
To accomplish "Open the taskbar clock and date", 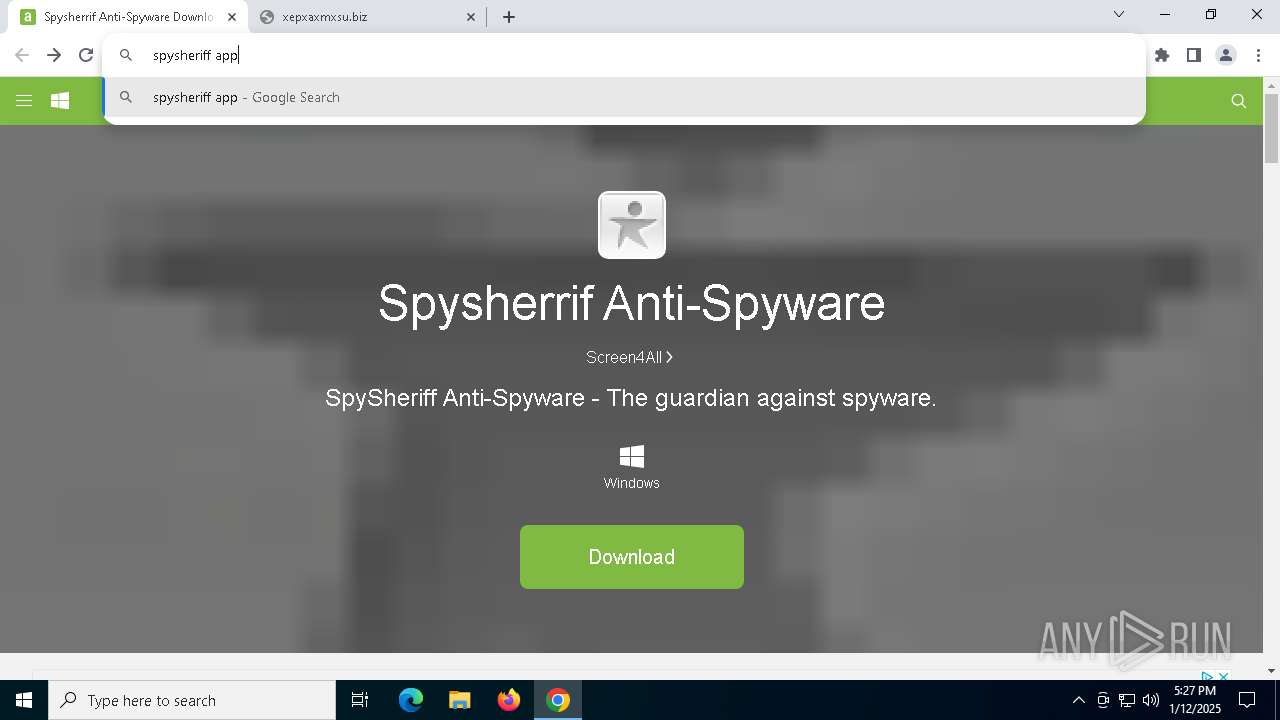I will pos(1195,700).
